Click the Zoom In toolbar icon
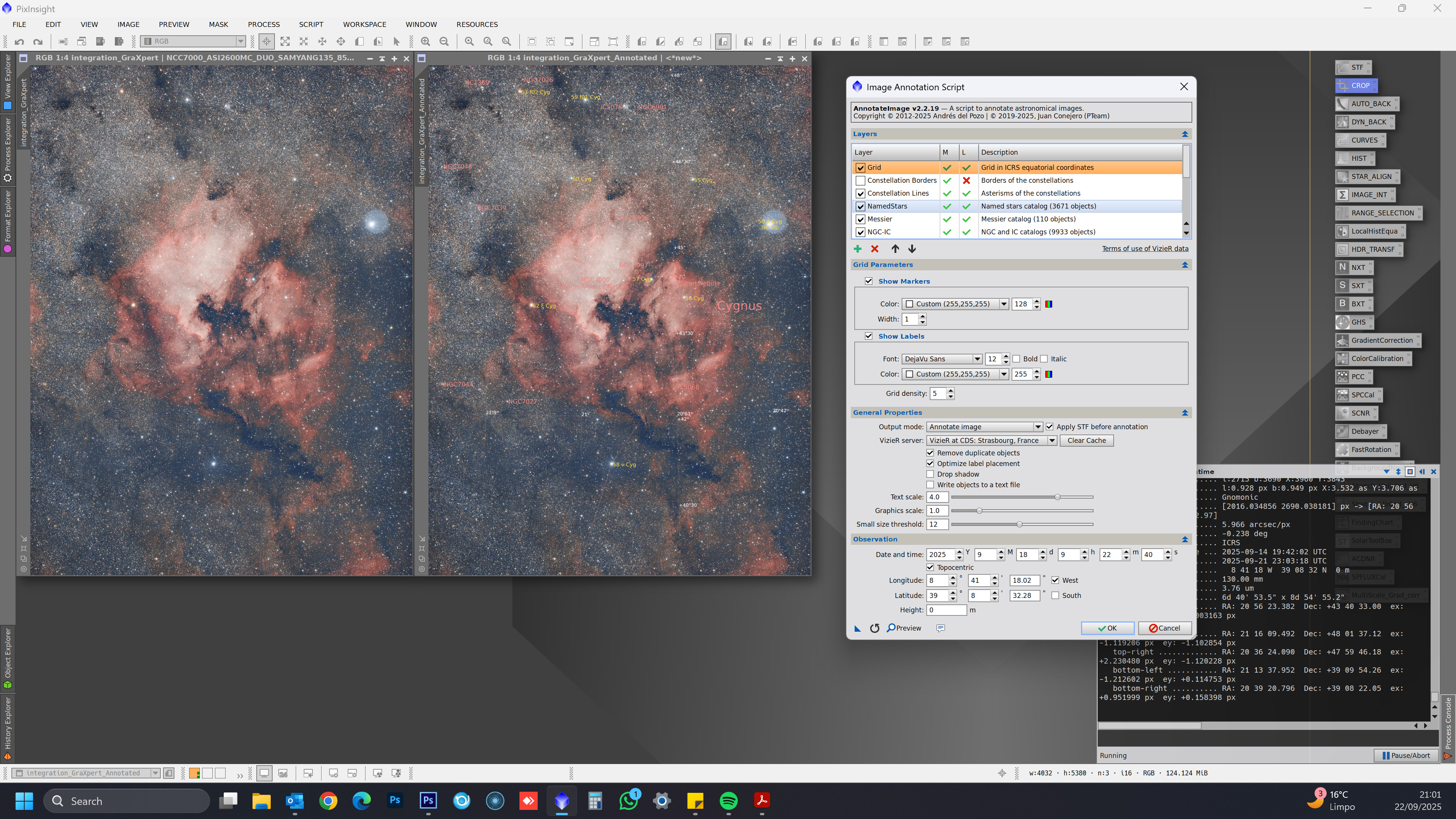1456x819 pixels. [x=425, y=41]
